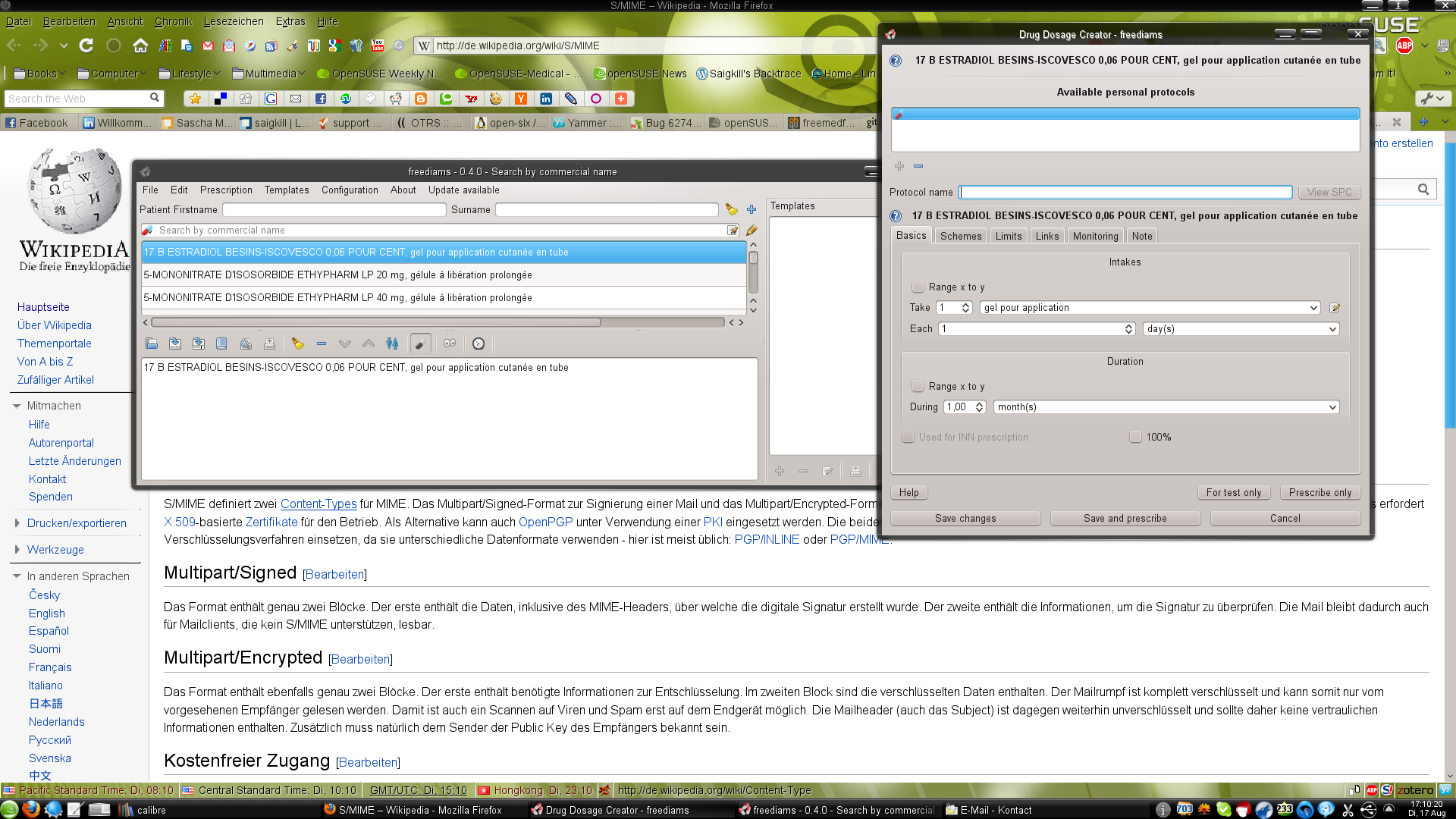Open the gel pour application dropdown
The image size is (1456, 819).
1150,308
